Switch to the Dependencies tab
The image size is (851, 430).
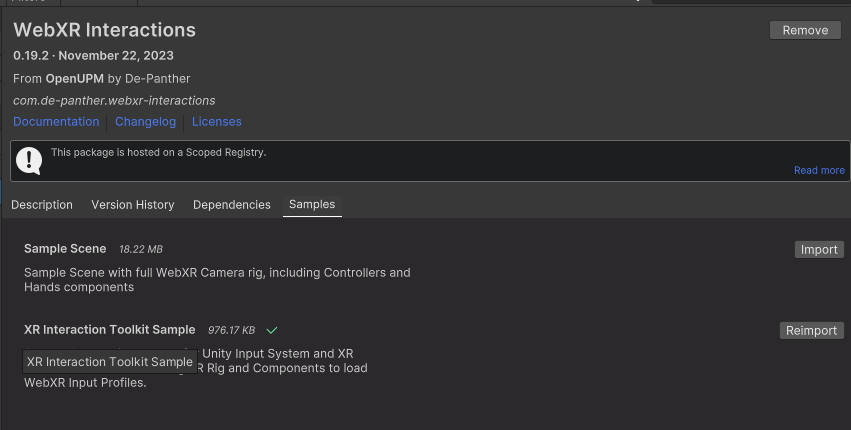232,205
